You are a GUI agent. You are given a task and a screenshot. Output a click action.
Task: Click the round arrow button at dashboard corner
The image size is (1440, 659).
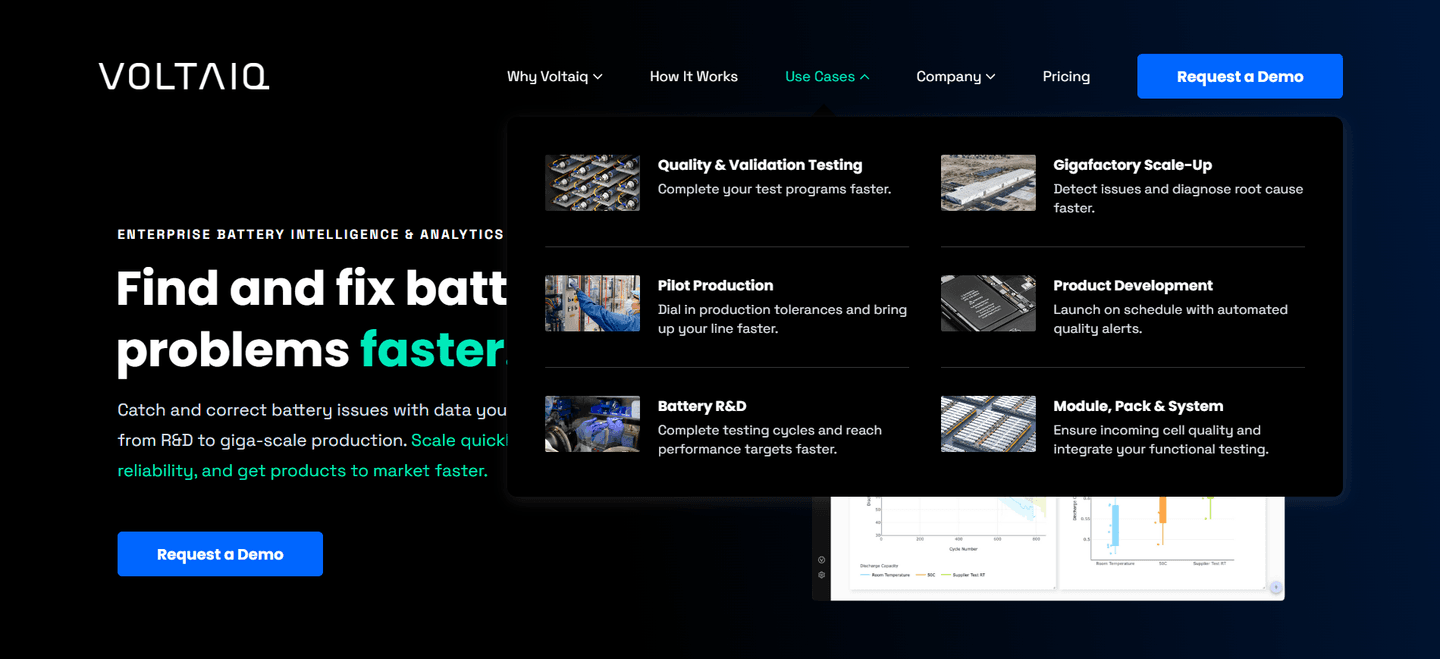pyautogui.click(x=1276, y=588)
